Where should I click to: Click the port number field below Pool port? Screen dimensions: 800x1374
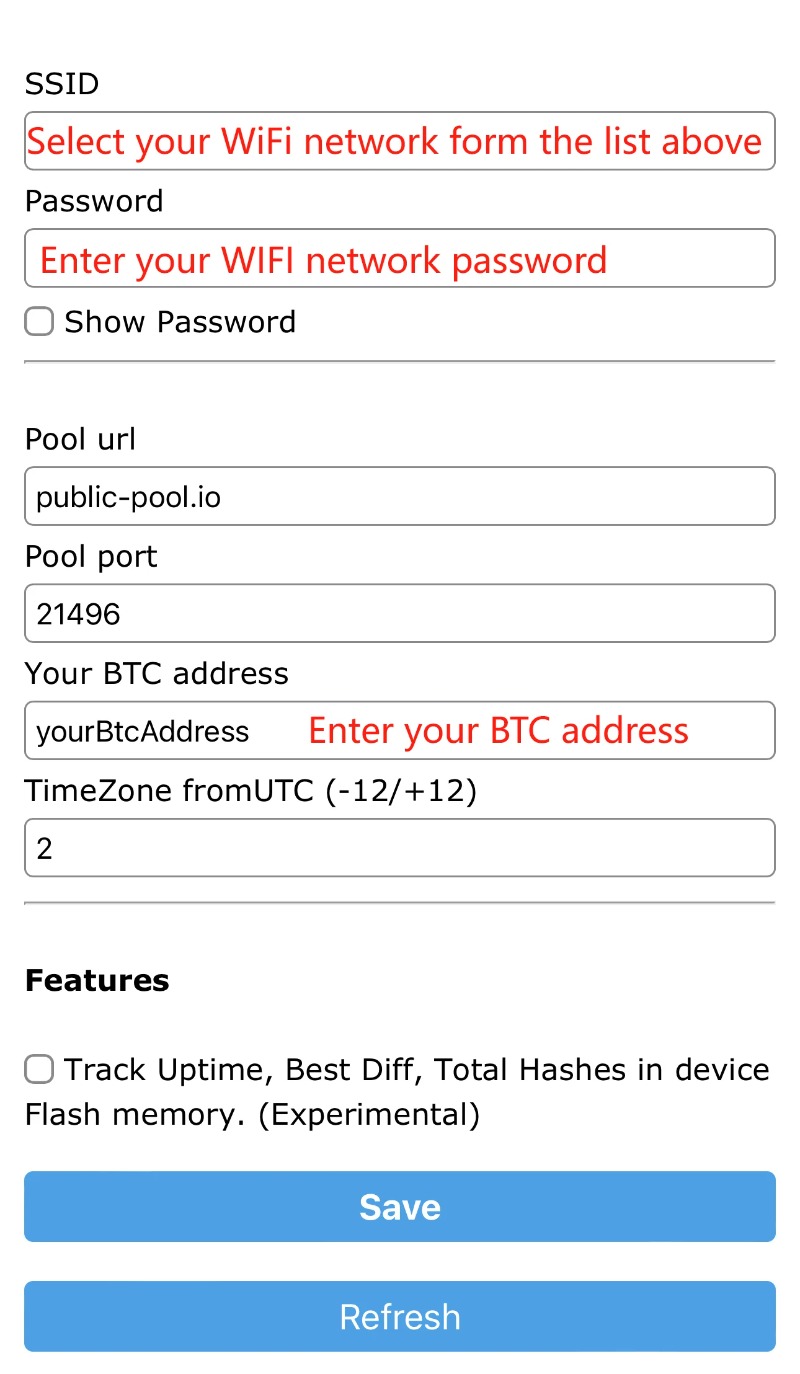pyautogui.click(x=400, y=613)
